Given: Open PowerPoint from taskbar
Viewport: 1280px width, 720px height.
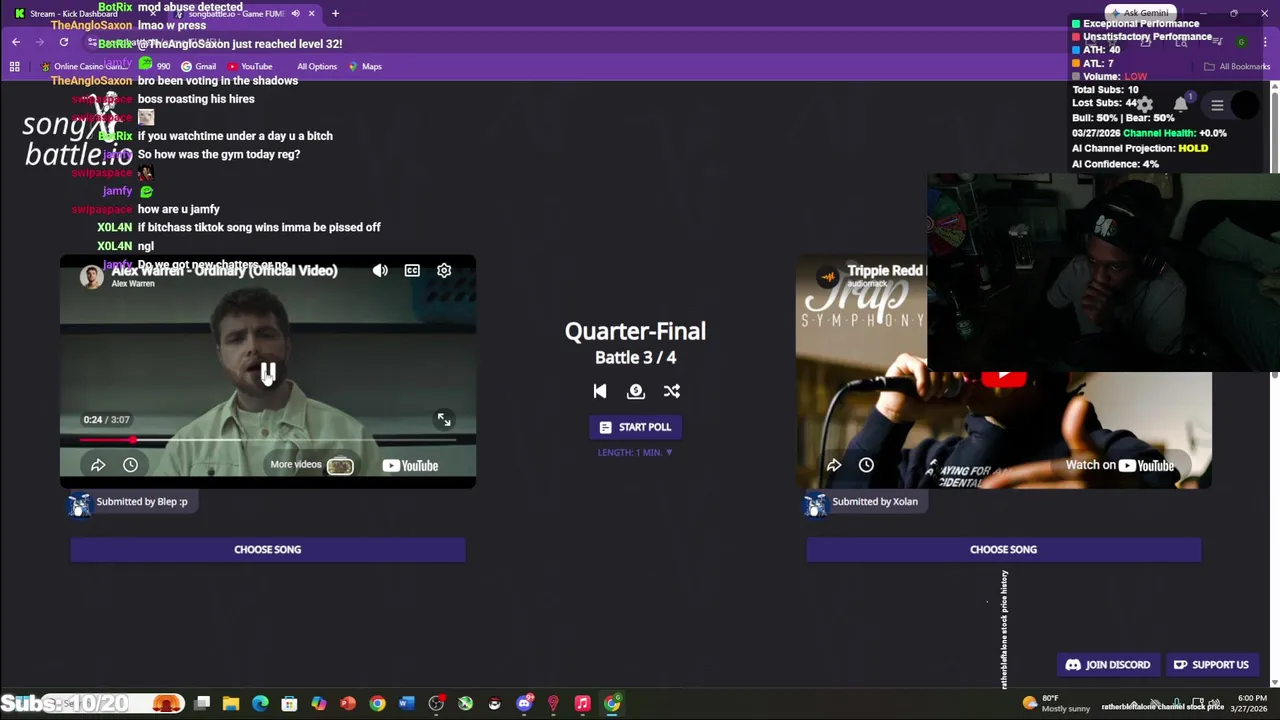Looking at the screenshot, I should pos(347,703).
